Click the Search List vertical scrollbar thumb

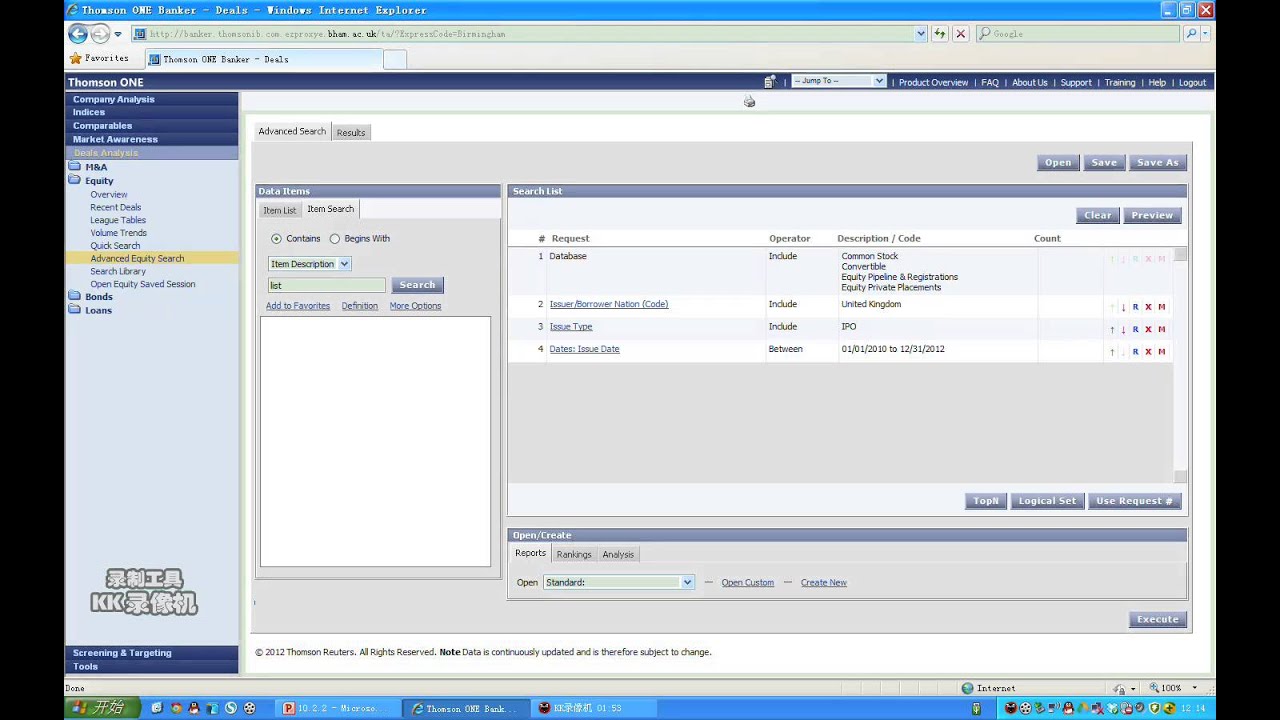1180,255
